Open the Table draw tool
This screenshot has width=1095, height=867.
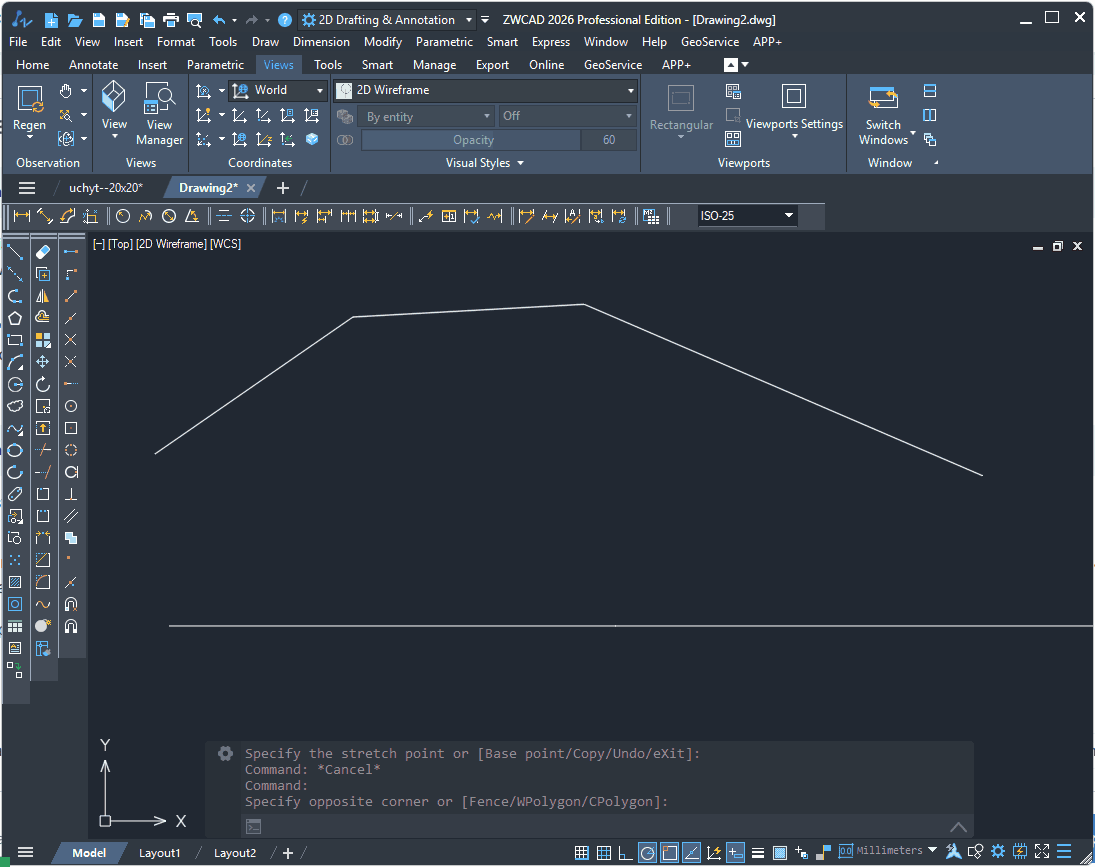coord(15,626)
